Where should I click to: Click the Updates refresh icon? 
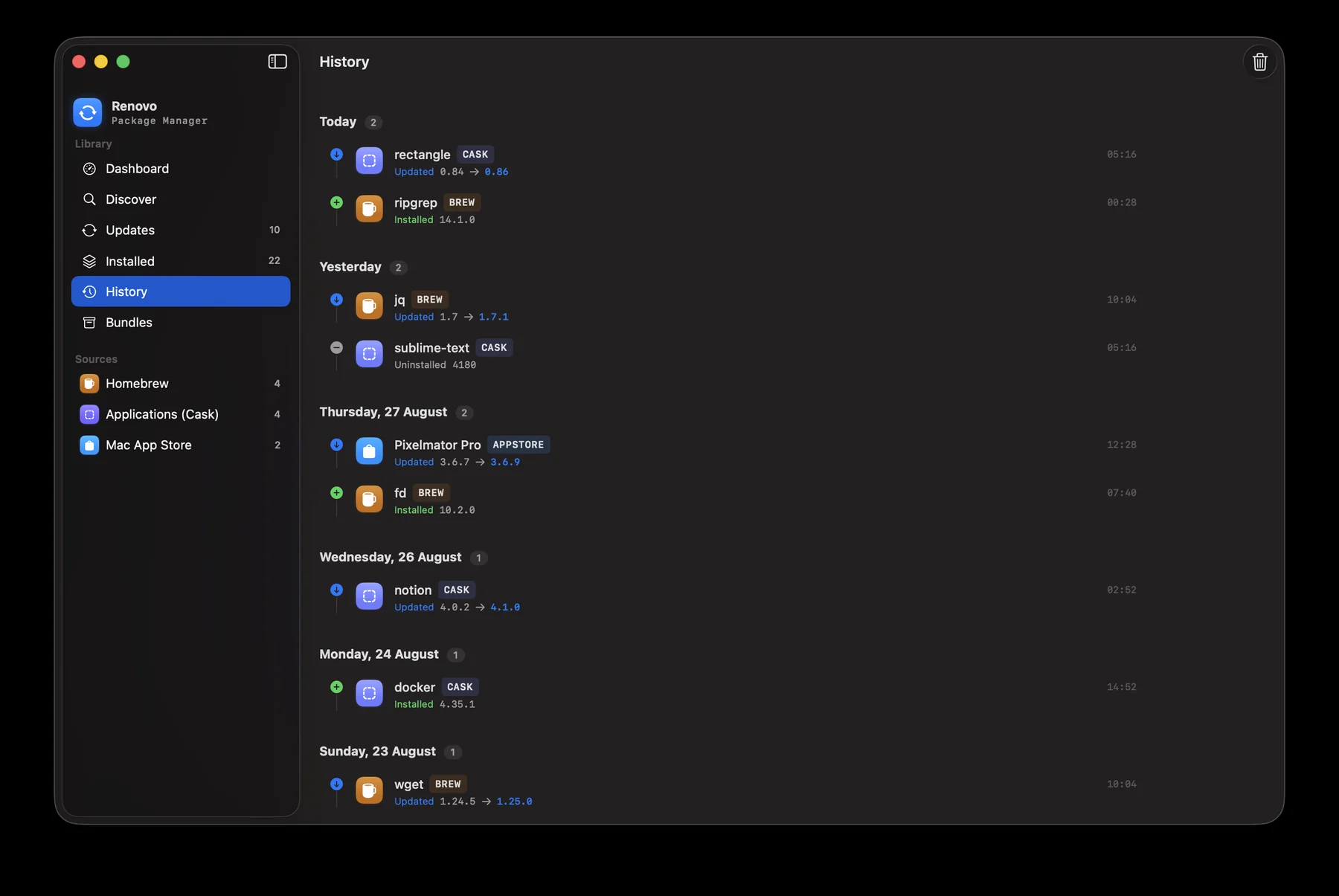89,231
